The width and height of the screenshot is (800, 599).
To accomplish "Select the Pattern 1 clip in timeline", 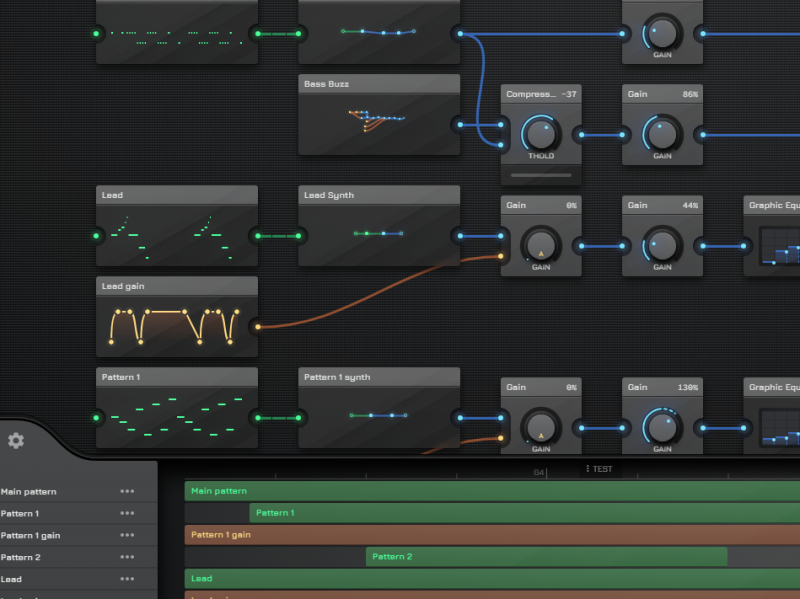I will 524,513.
